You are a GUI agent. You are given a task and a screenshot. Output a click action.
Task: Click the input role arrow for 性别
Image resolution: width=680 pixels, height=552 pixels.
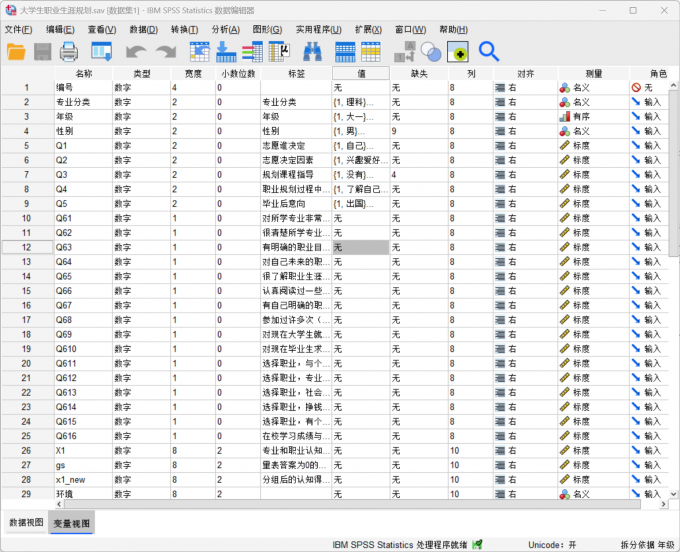[x=636, y=131]
